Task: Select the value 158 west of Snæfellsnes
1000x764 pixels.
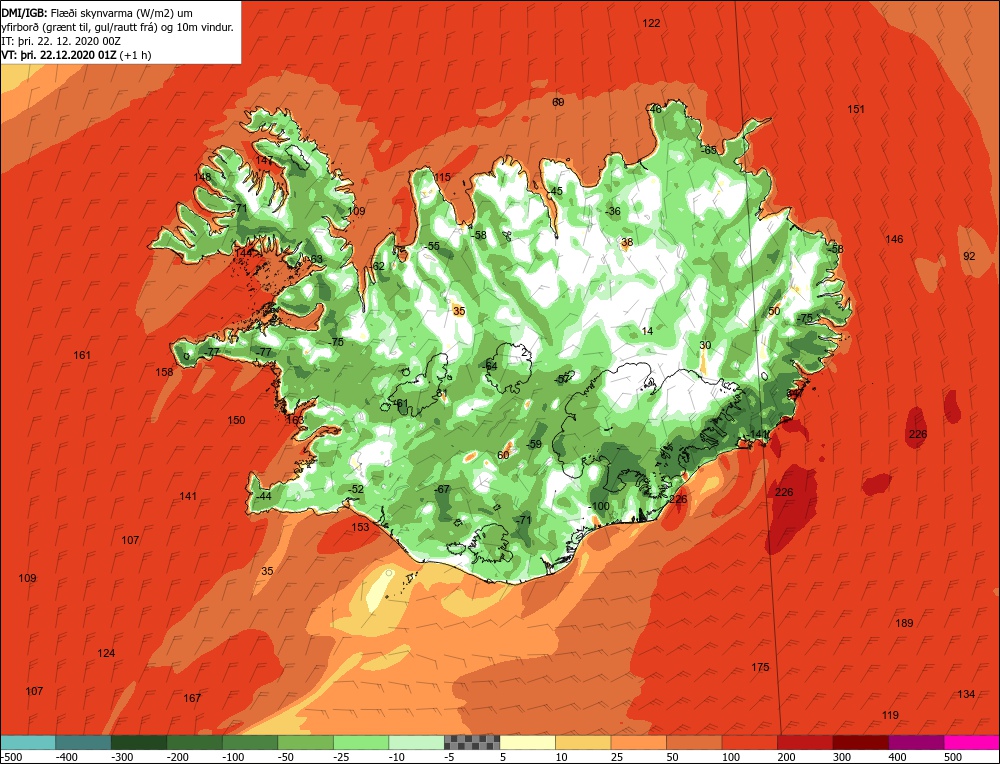Action: (x=164, y=372)
